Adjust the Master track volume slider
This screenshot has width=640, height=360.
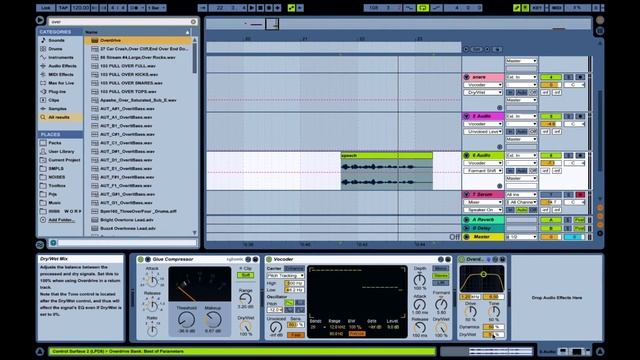click(551, 237)
